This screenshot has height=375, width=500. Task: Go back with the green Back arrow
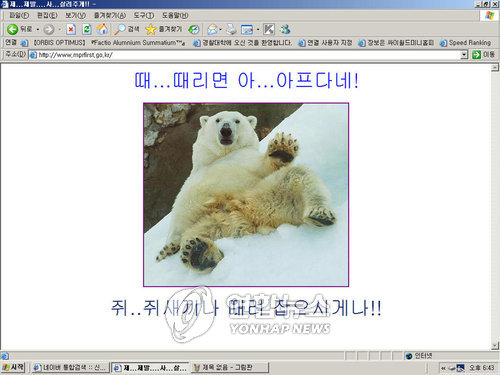point(20,29)
